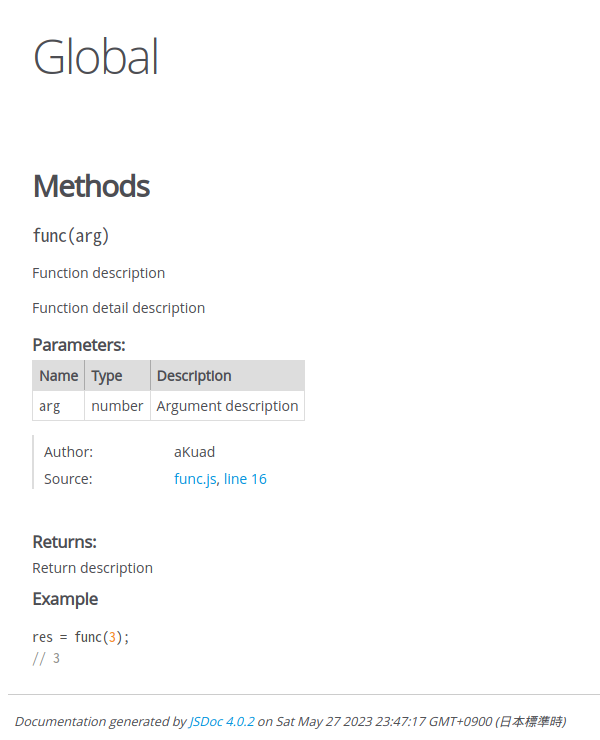600x740 pixels.
Task: Select the func(arg) method signature
Action: tap(71, 236)
